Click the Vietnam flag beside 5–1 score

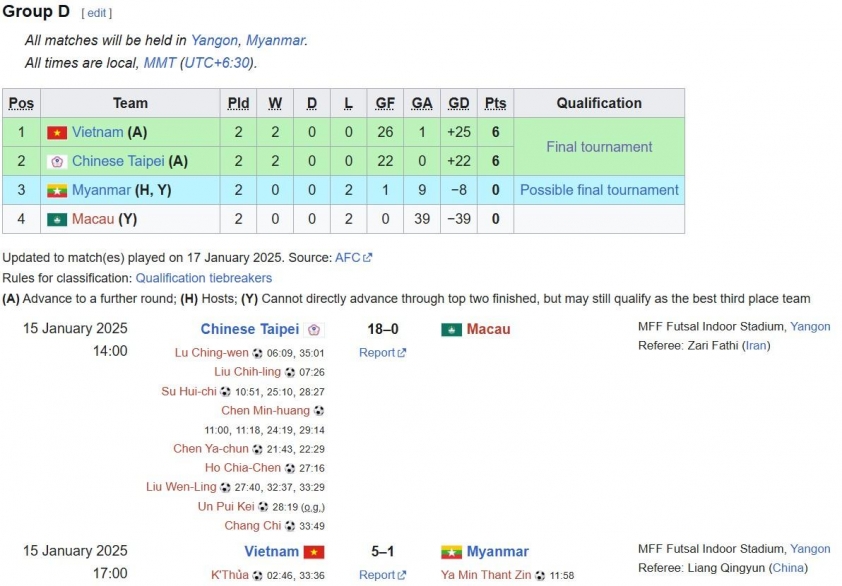pyautogui.click(x=314, y=552)
